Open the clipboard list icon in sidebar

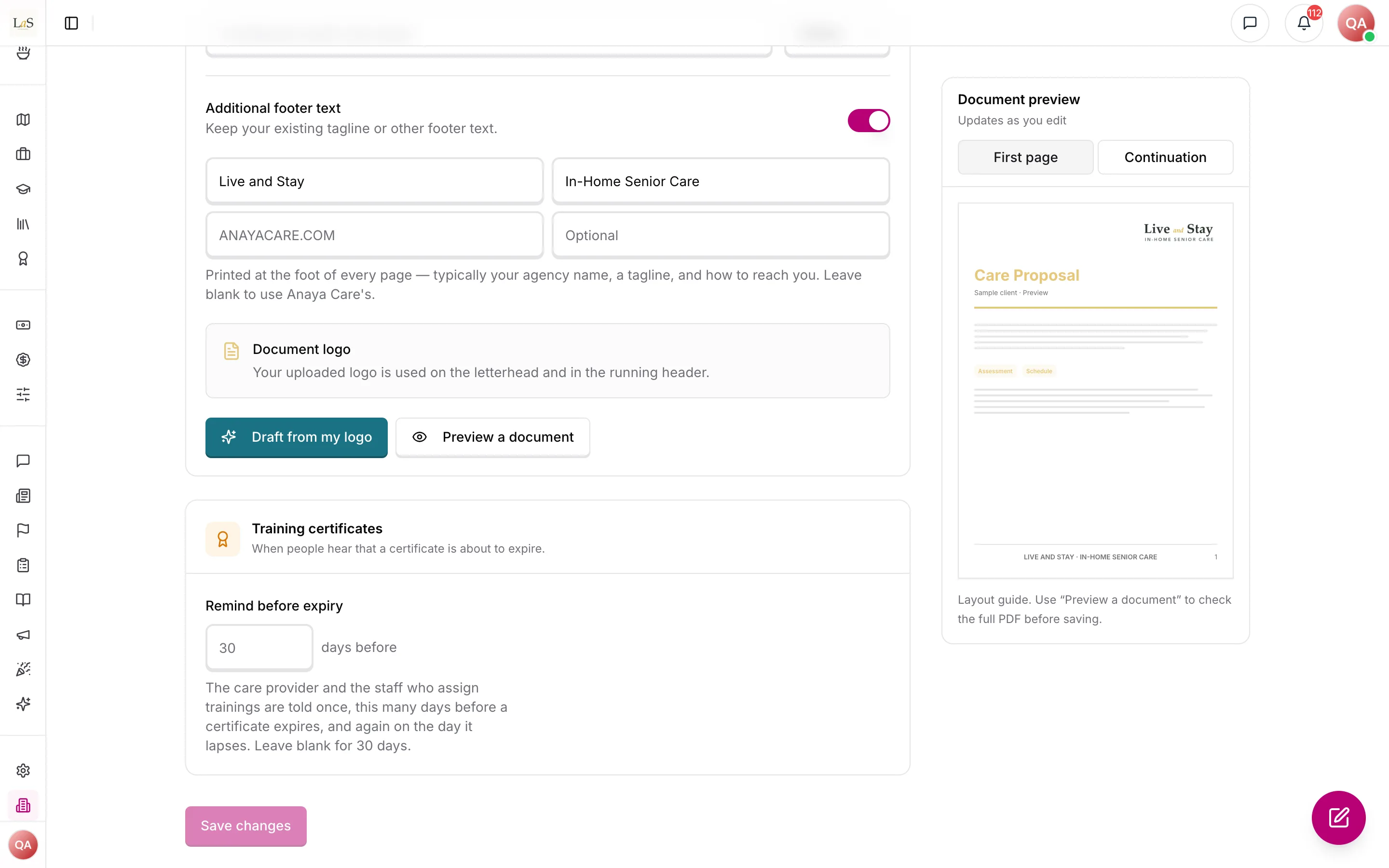(23, 565)
